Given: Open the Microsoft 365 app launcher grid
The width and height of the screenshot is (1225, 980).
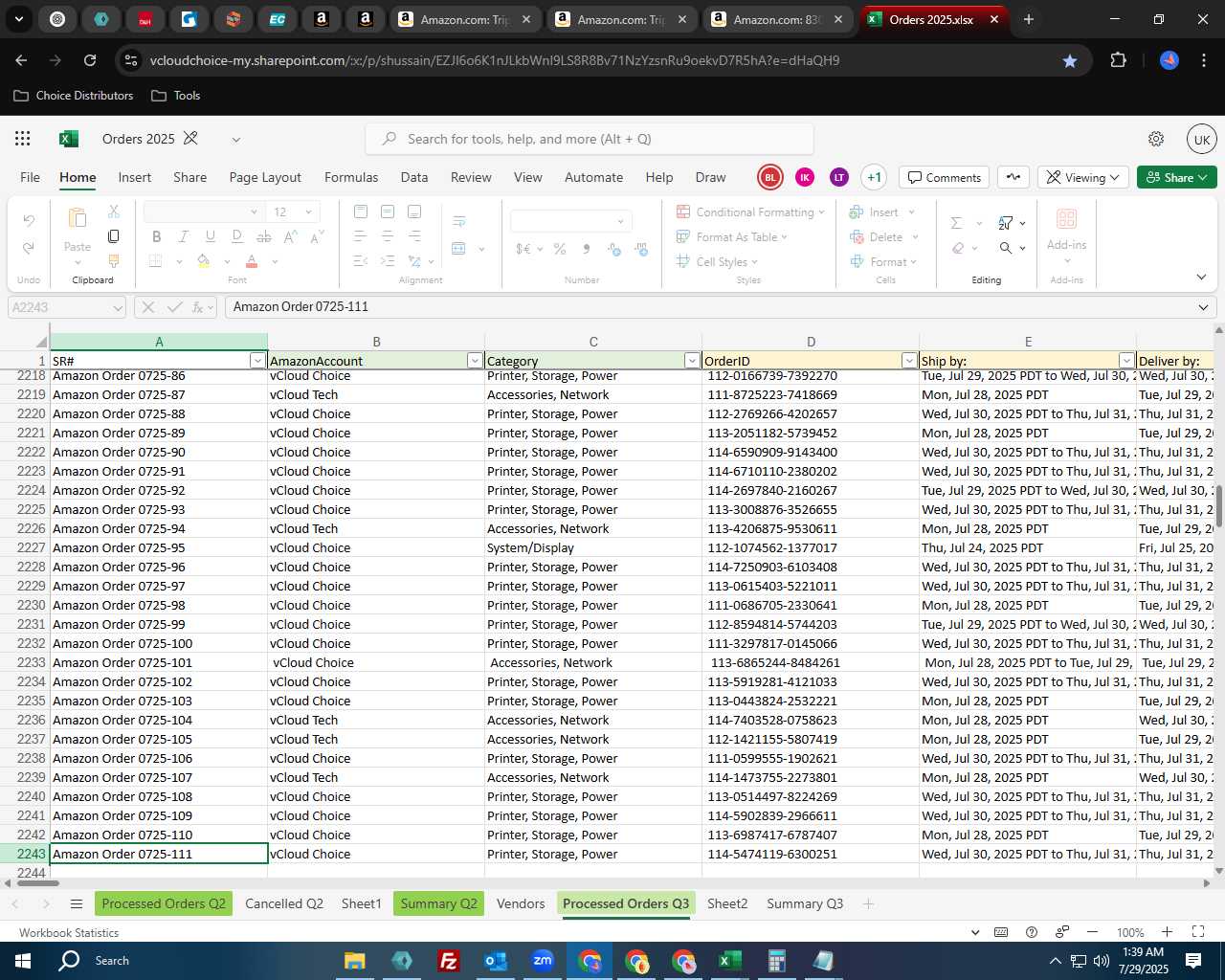Looking at the screenshot, I should (23, 139).
